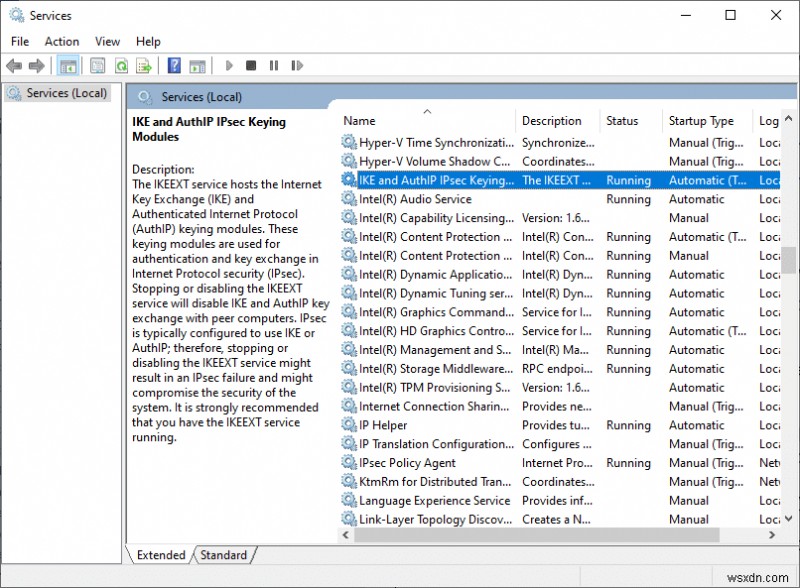Click the Help icon in the toolbar
800x588 pixels.
[173, 65]
